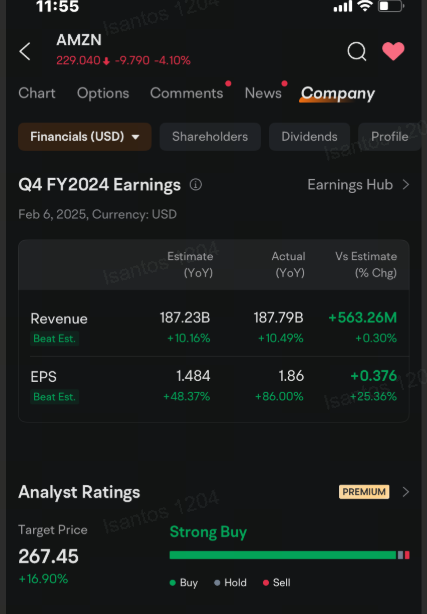This screenshot has width=427, height=614.
Task: Switch to the Chart tab
Action: (x=37, y=93)
